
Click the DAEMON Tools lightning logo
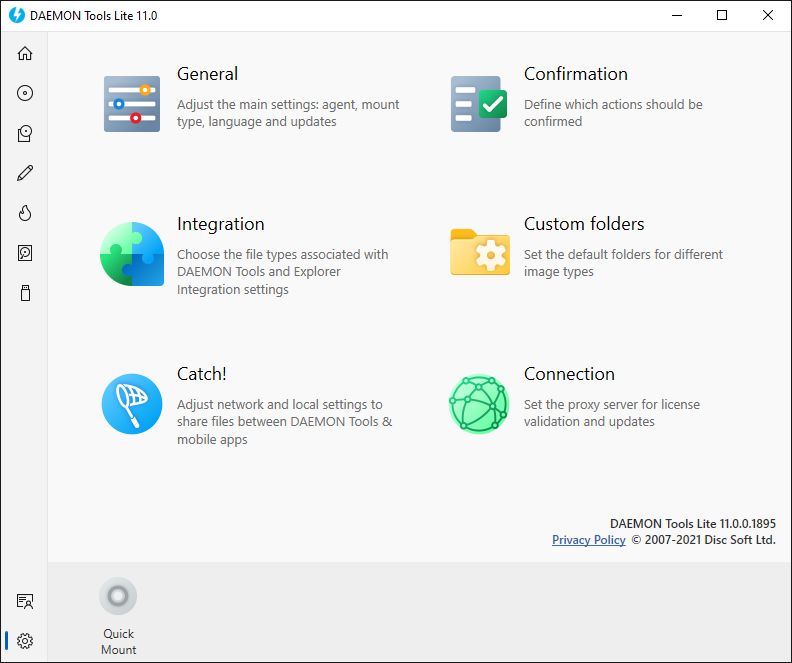(17, 15)
